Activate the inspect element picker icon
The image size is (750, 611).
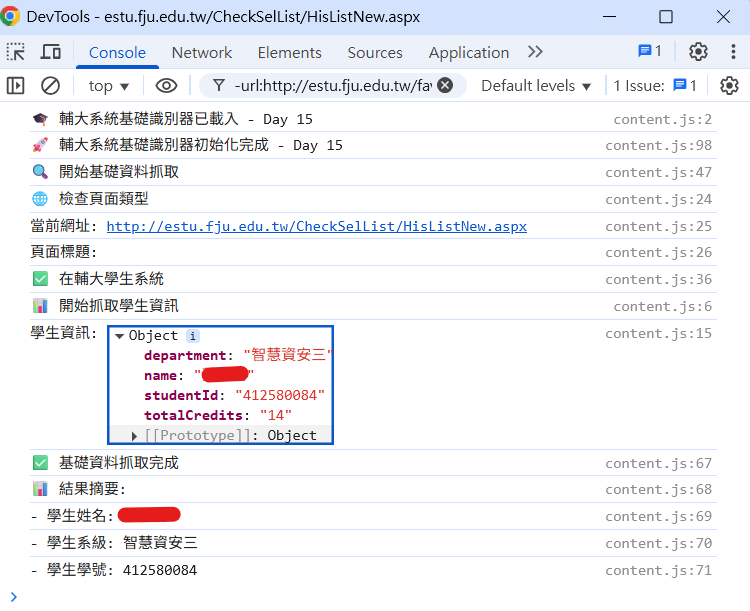click(16, 52)
